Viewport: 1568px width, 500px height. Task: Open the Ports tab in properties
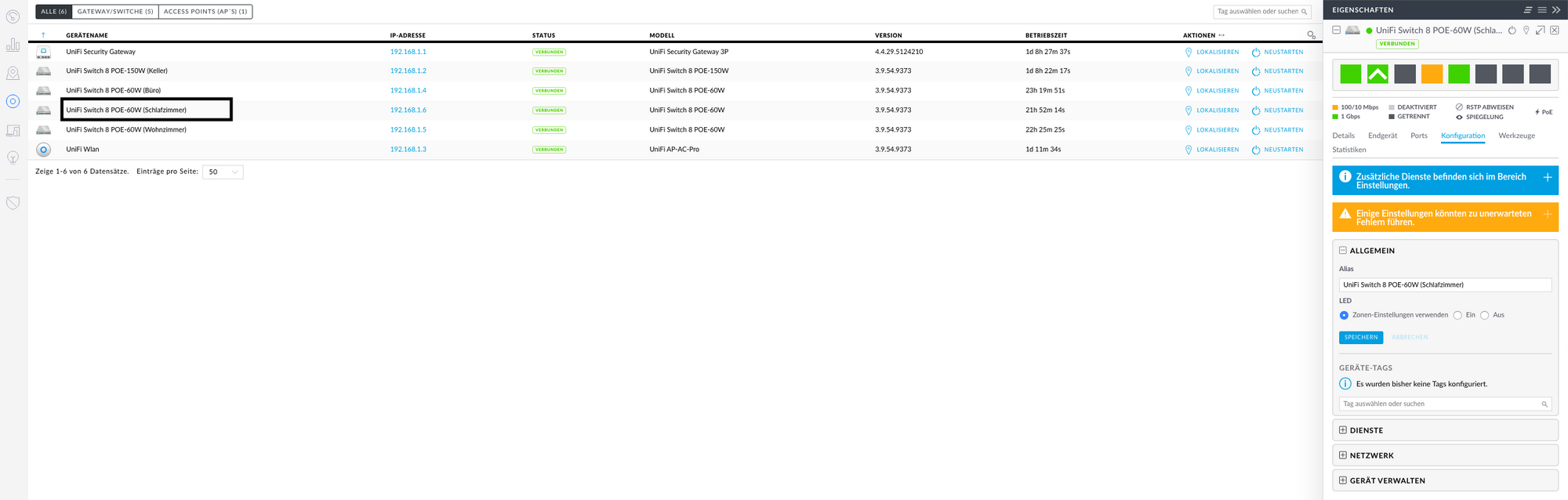(1419, 136)
